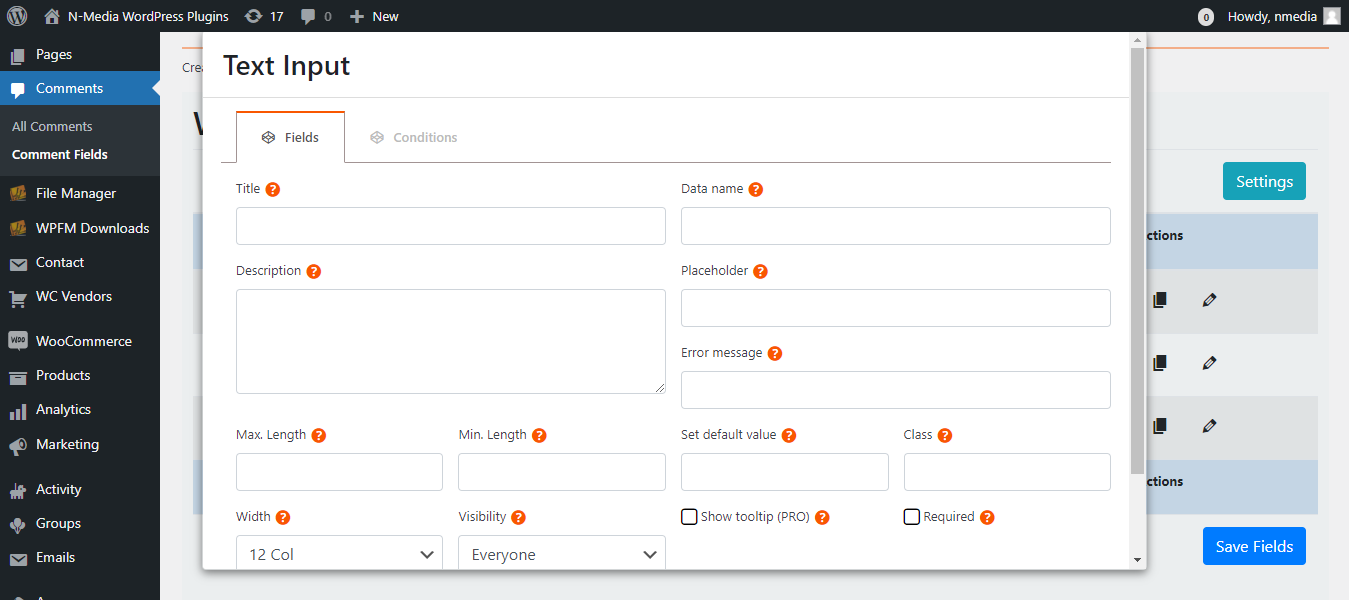Click the Width help icon
This screenshot has height=600, width=1349.
click(x=283, y=517)
